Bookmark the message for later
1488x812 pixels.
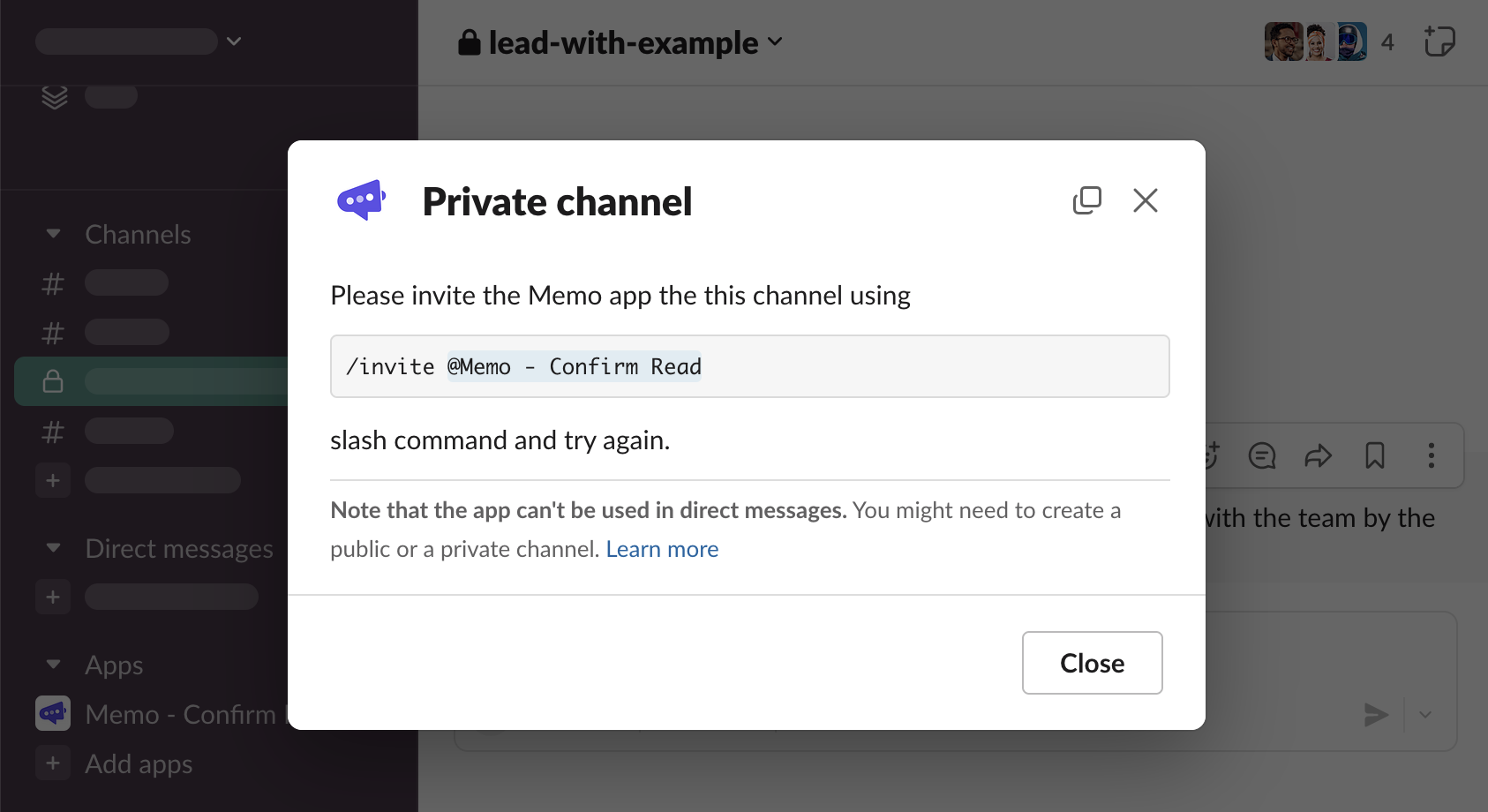click(x=1374, y=455)
